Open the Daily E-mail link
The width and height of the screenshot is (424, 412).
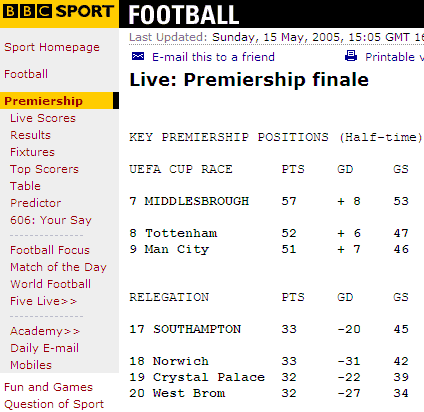[44, 348]
